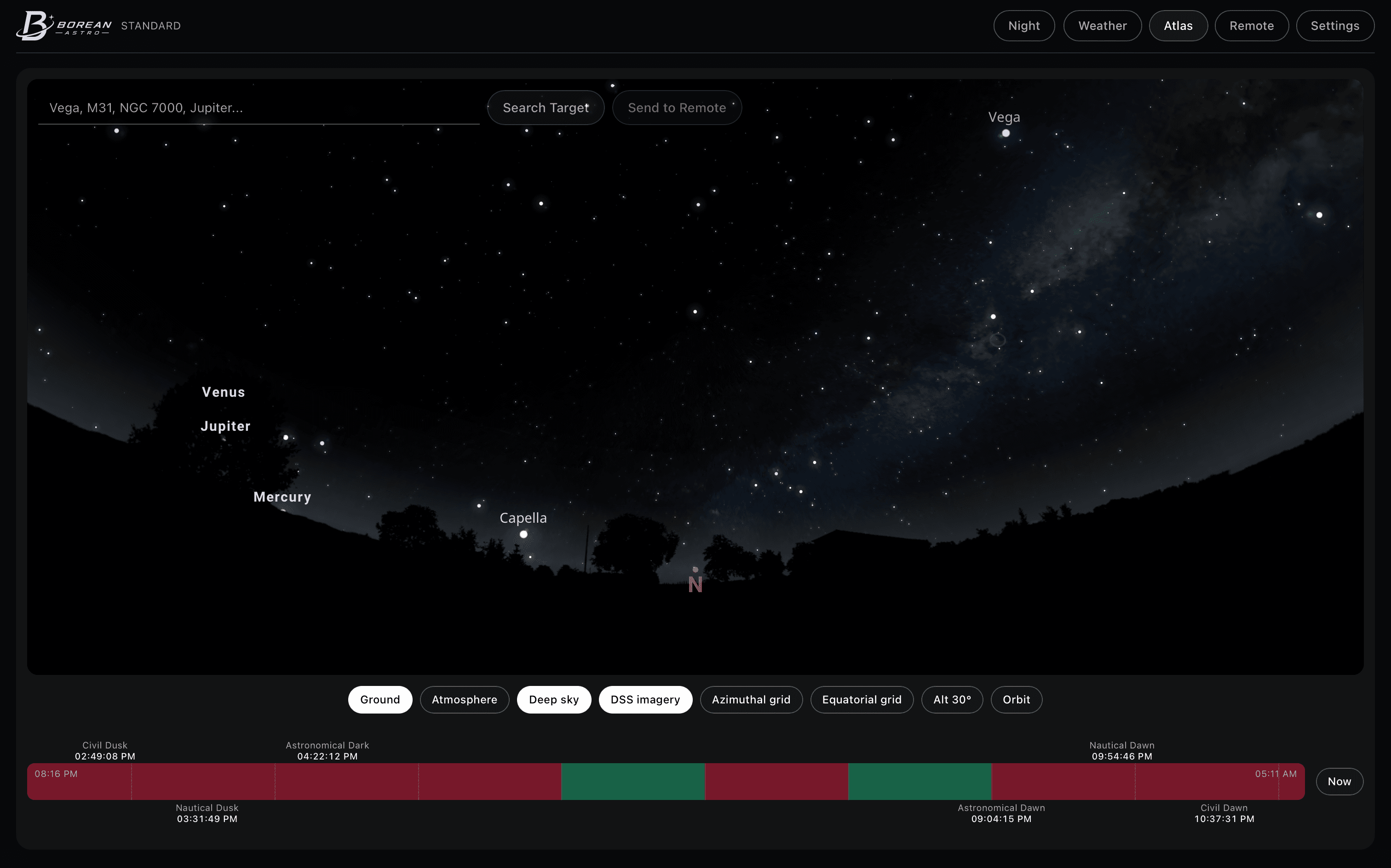1391x868 pixels.
Task: Toggle the Ground layer off
Action: (x=379, y=700)
